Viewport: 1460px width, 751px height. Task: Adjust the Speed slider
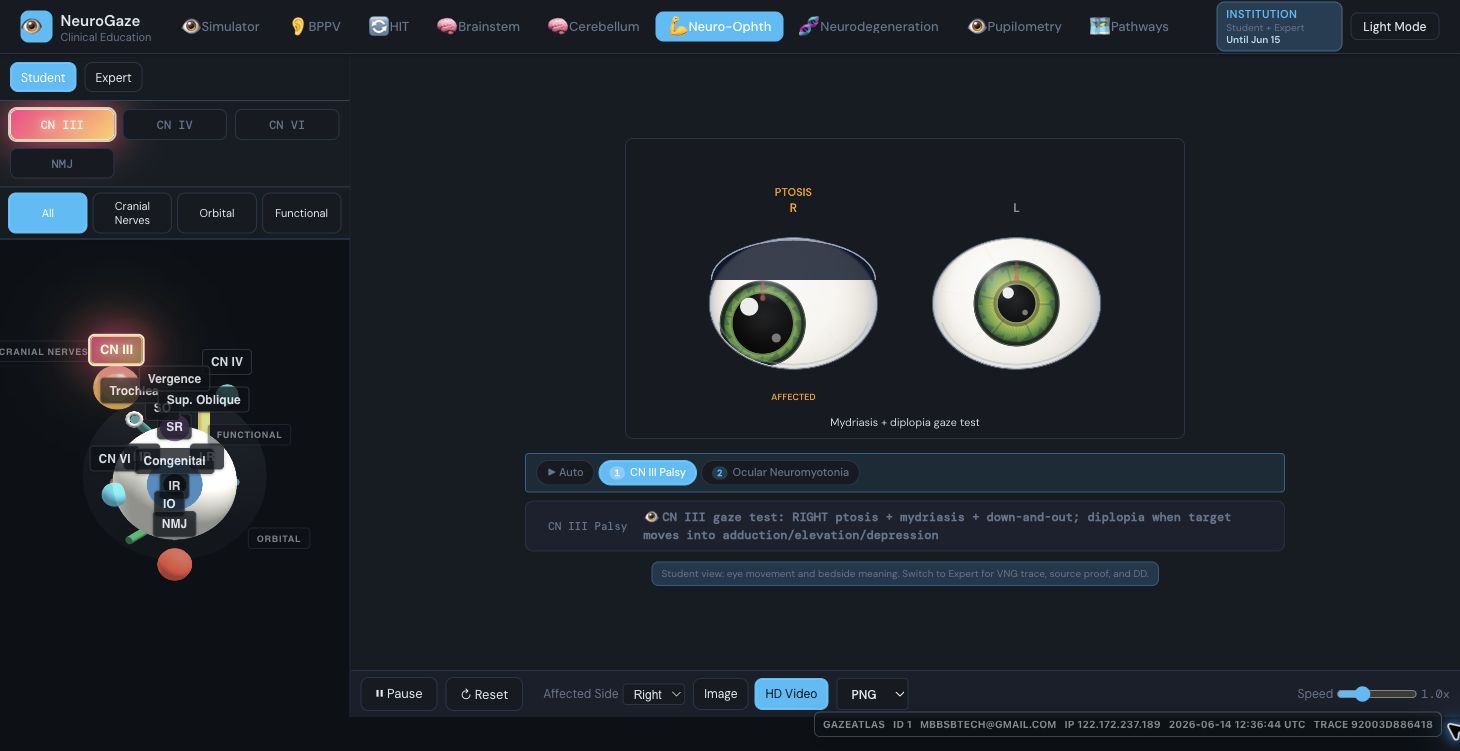pos(1377,693)
